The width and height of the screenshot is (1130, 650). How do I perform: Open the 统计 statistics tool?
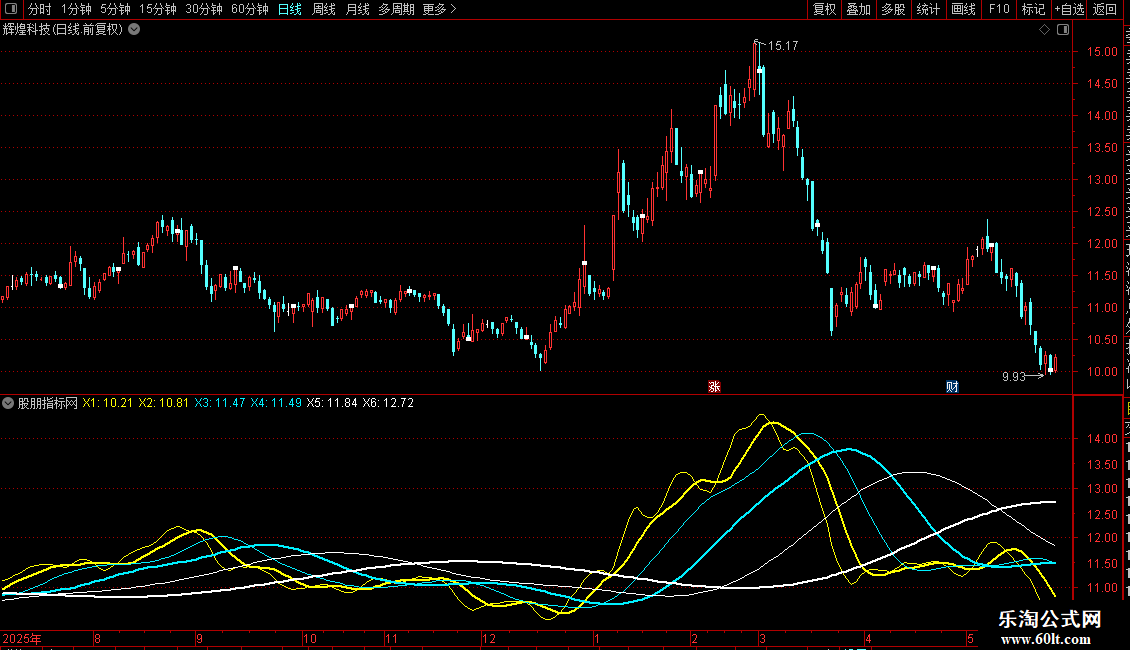[928, 9]
